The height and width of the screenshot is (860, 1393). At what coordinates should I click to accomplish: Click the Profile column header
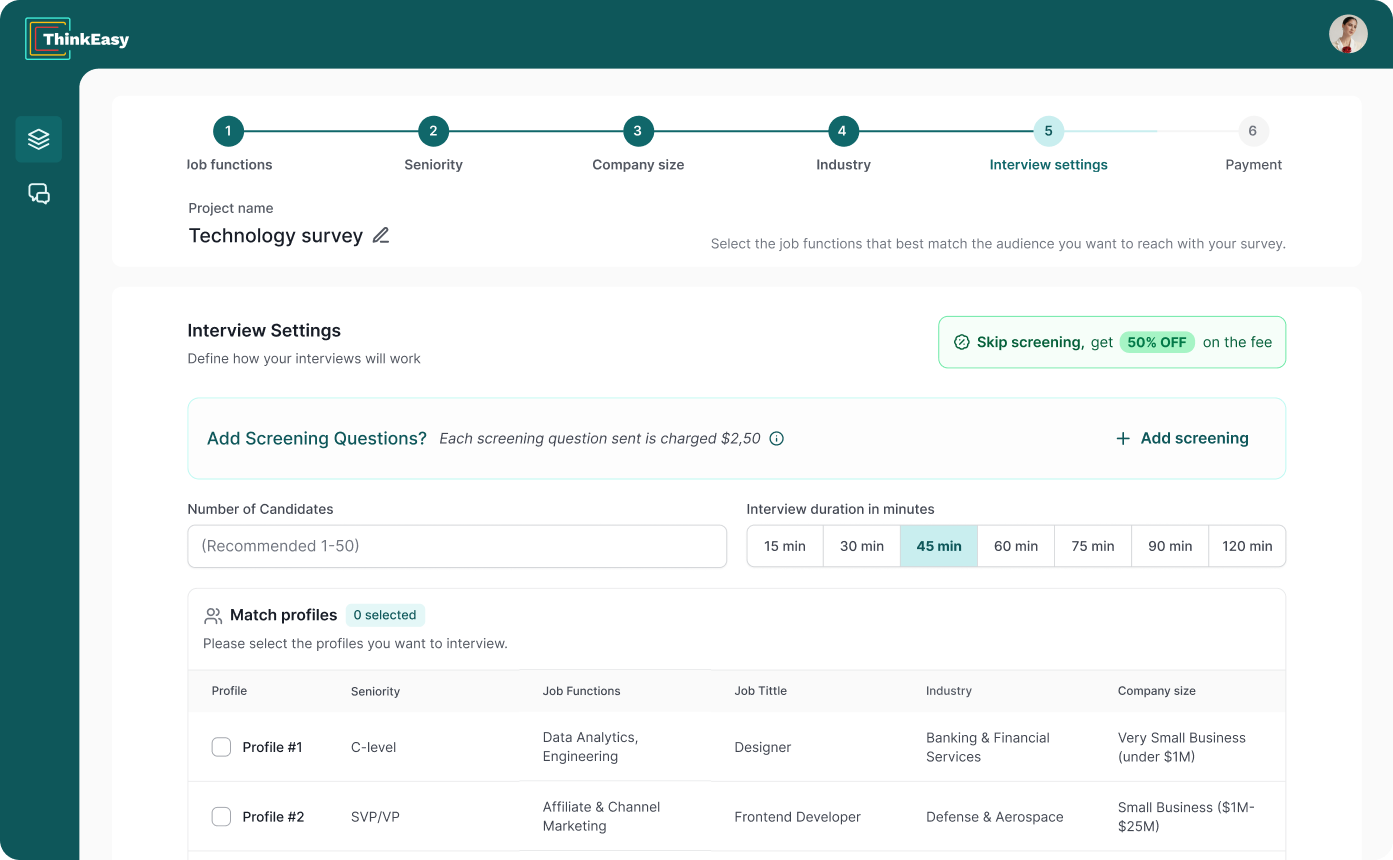click(x=229, y=691)
